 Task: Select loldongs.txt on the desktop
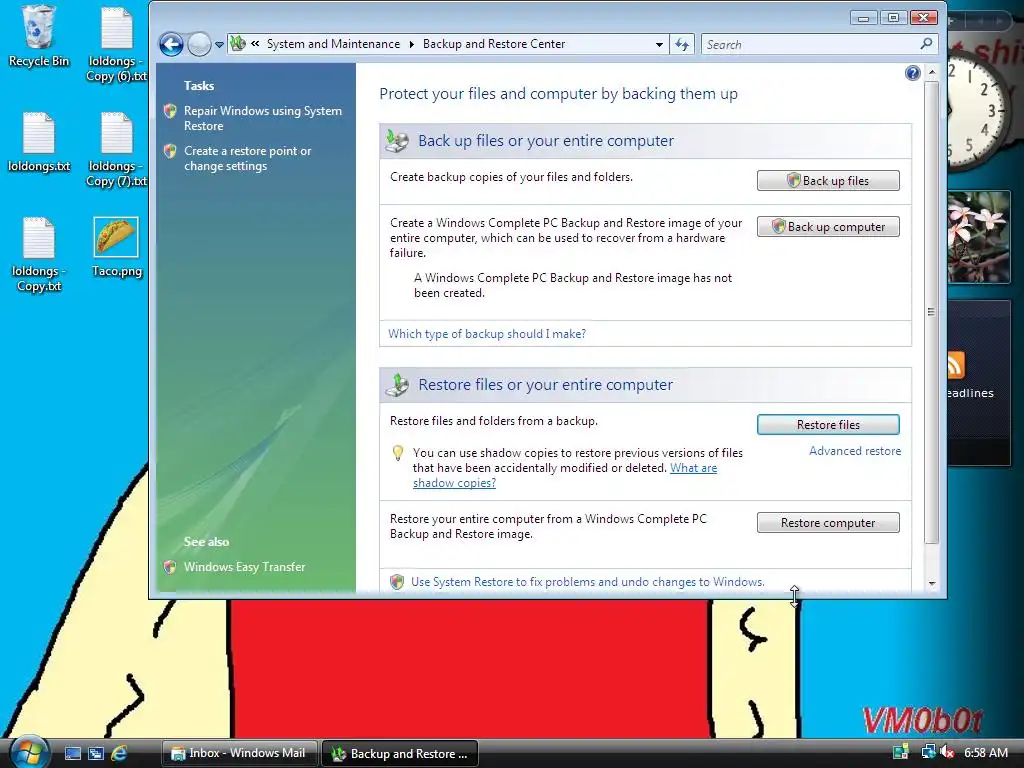[39, 142]
